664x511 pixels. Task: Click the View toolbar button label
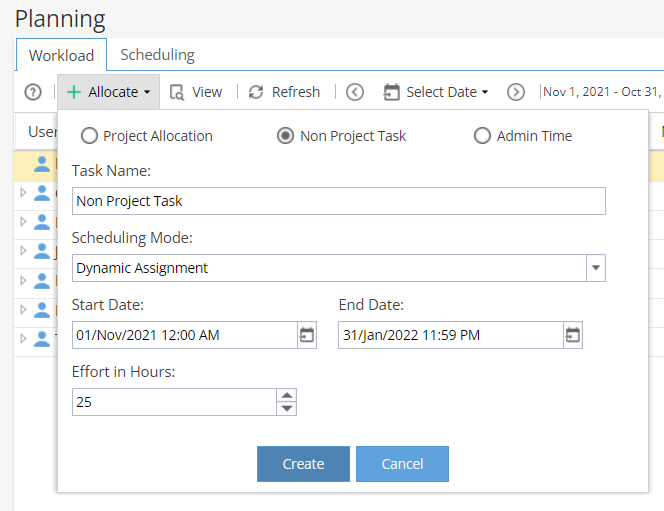(207, 92)
